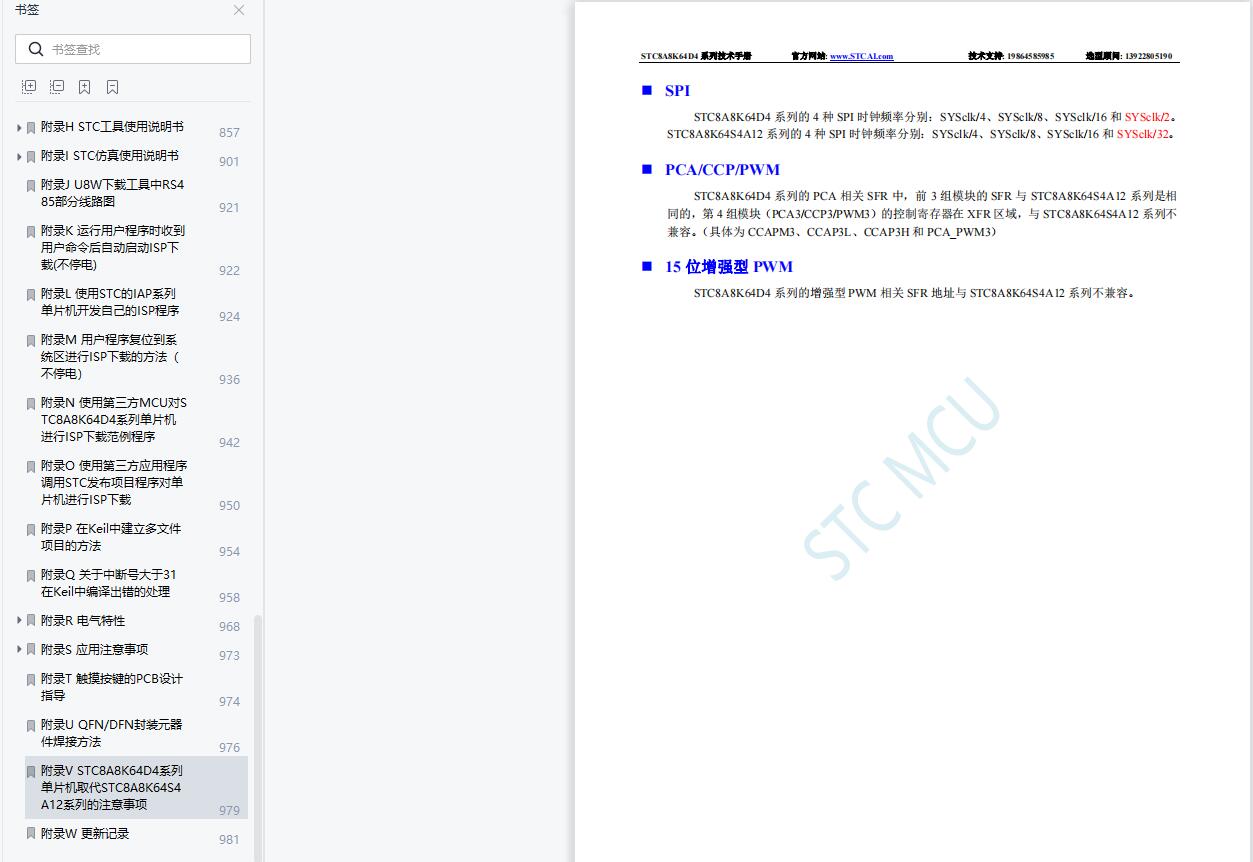Click bookmark icon beside 附录V
This screenshot has height=862, width=1253.
point(31,772)
